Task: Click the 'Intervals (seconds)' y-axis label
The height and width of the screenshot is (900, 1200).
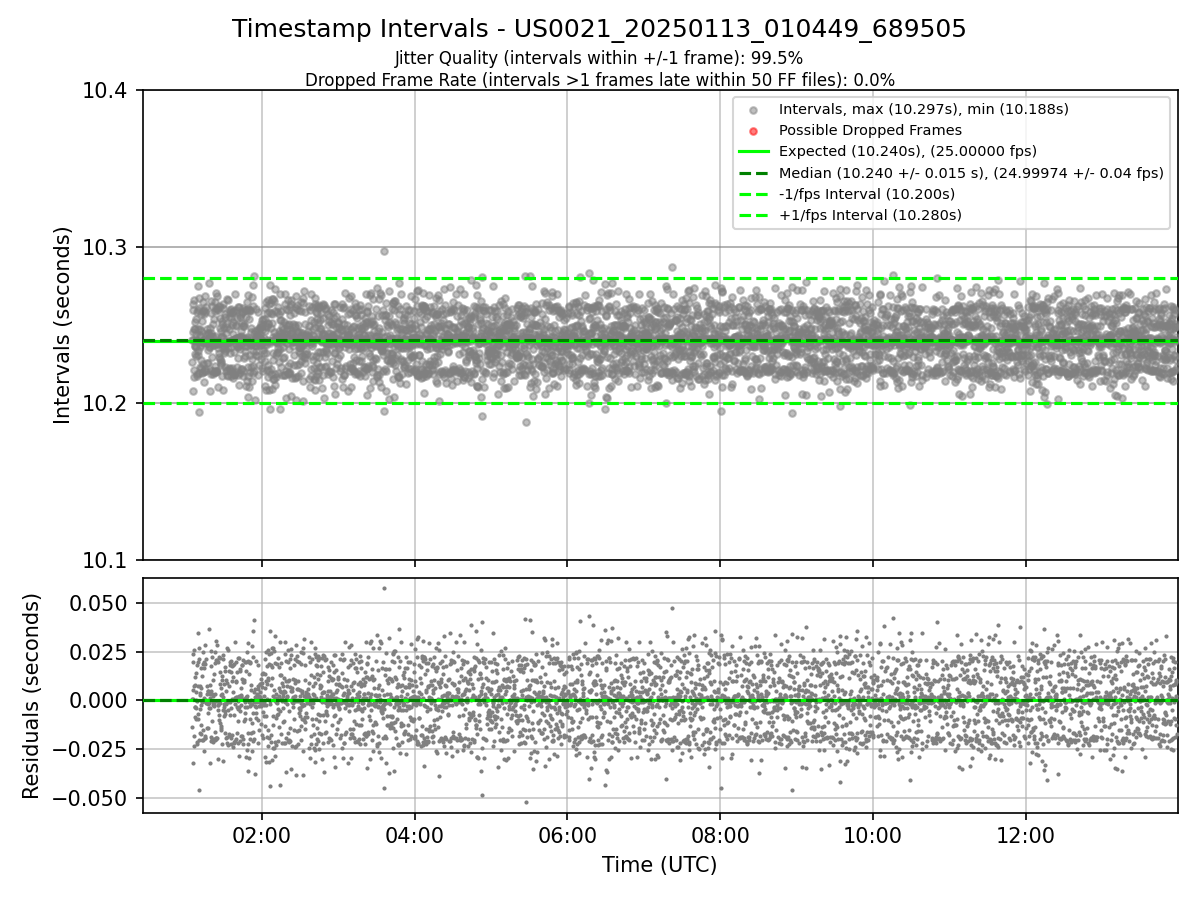Action: tap(63, 325)
